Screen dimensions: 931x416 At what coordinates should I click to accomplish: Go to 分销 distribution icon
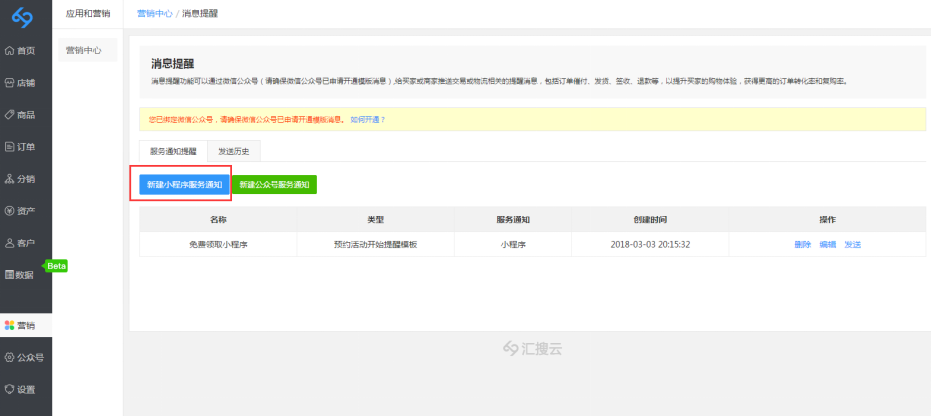pos(10,178)
